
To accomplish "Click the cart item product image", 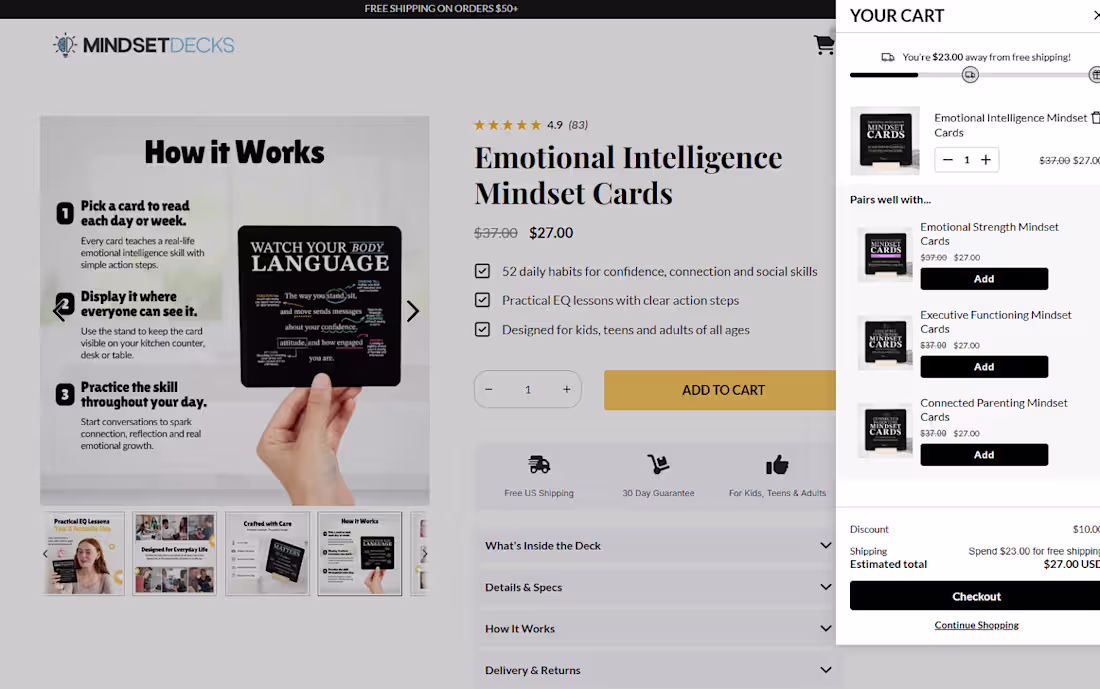I will (885, 141).
